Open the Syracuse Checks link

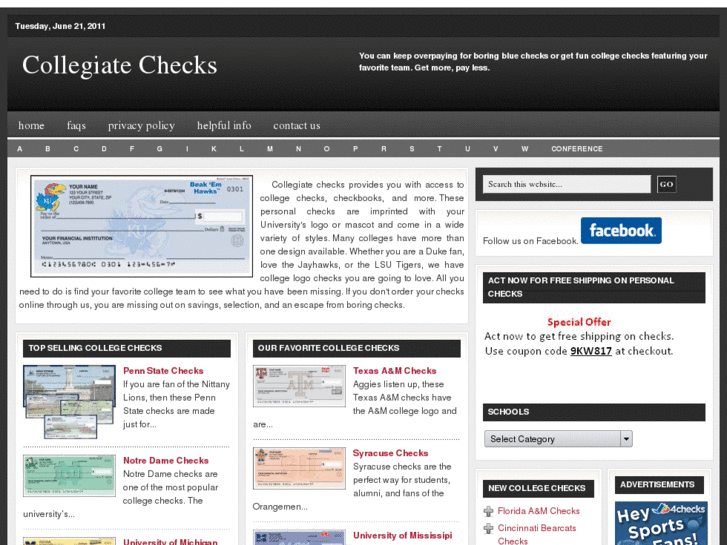(x=390, y=453)
